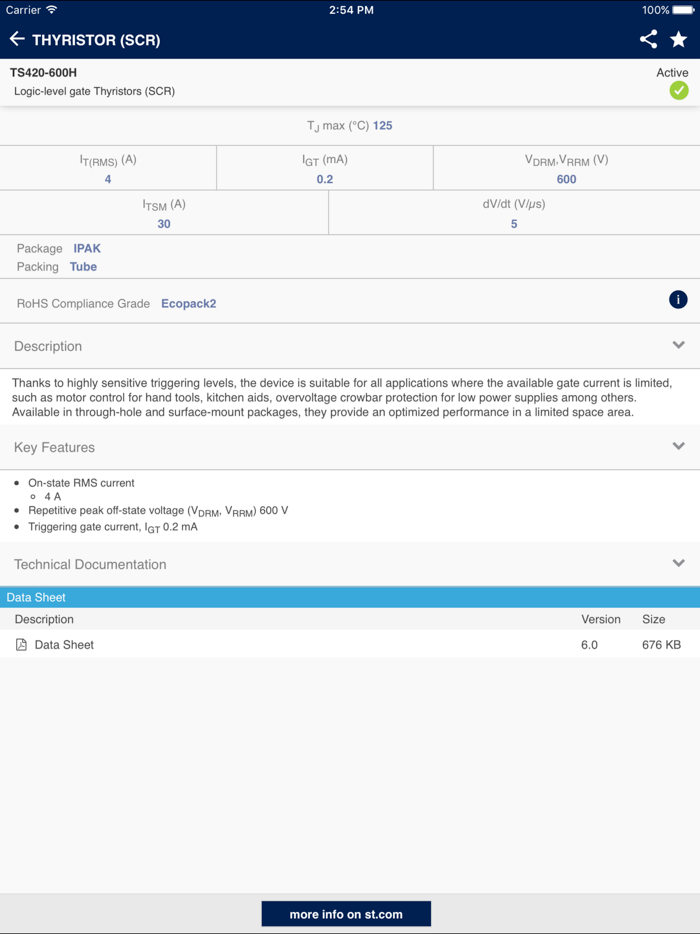Tap the Description section heading
The width and height of the screenshot is (700, 934).
point(48,346)
